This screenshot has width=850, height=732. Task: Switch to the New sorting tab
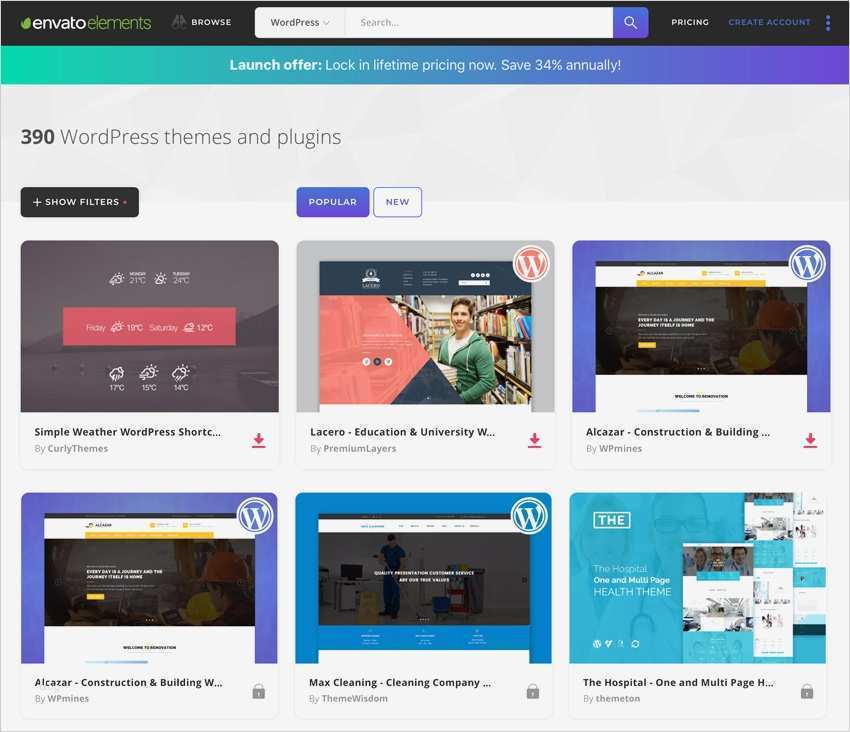(397, 202)
